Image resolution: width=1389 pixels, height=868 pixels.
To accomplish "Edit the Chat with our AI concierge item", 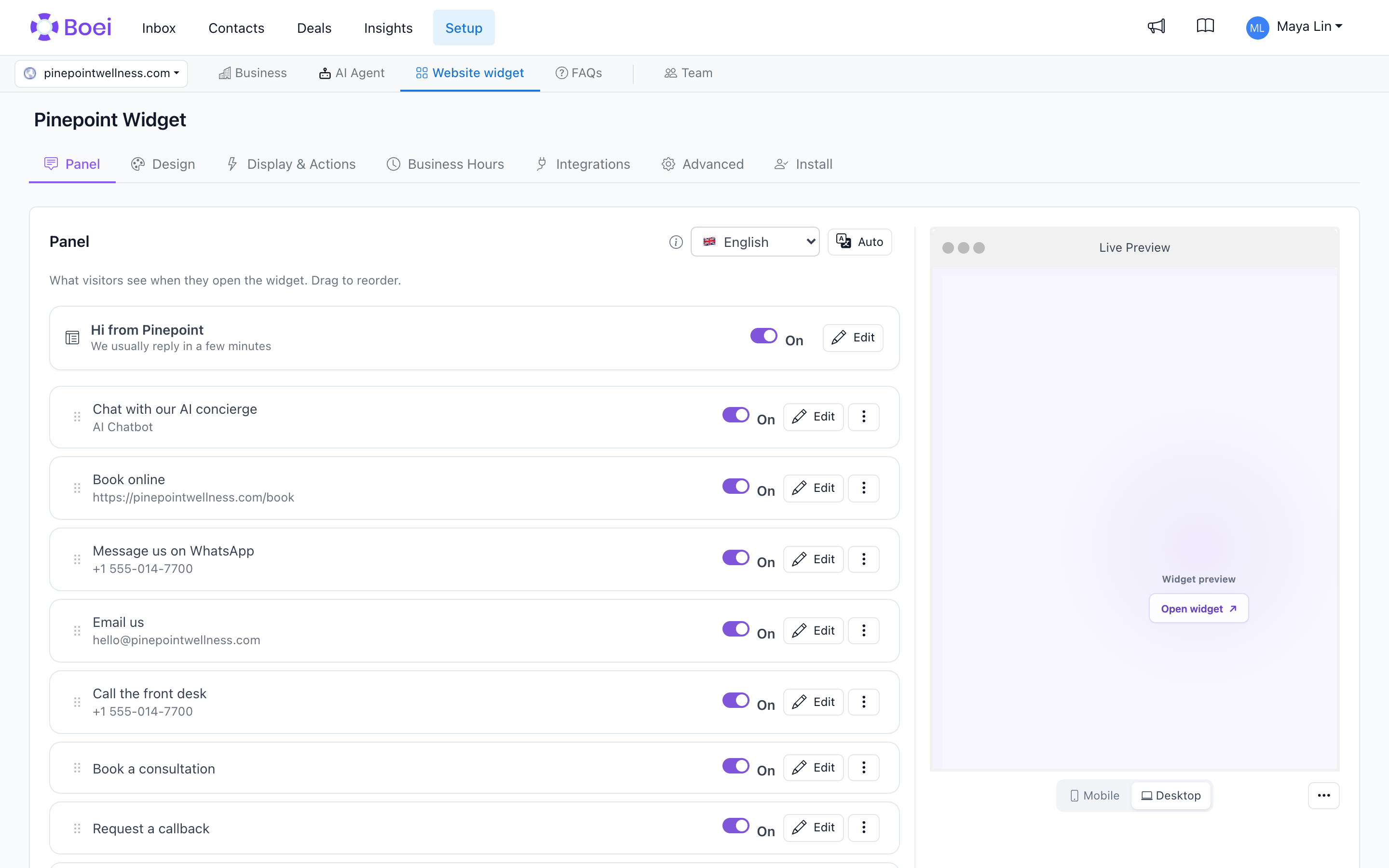I will click(813, 417).
